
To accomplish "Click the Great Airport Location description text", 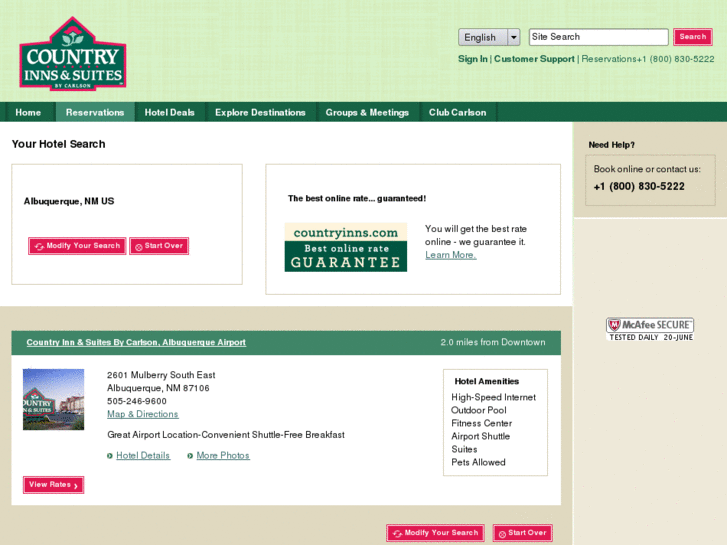I will coord(226,435).
